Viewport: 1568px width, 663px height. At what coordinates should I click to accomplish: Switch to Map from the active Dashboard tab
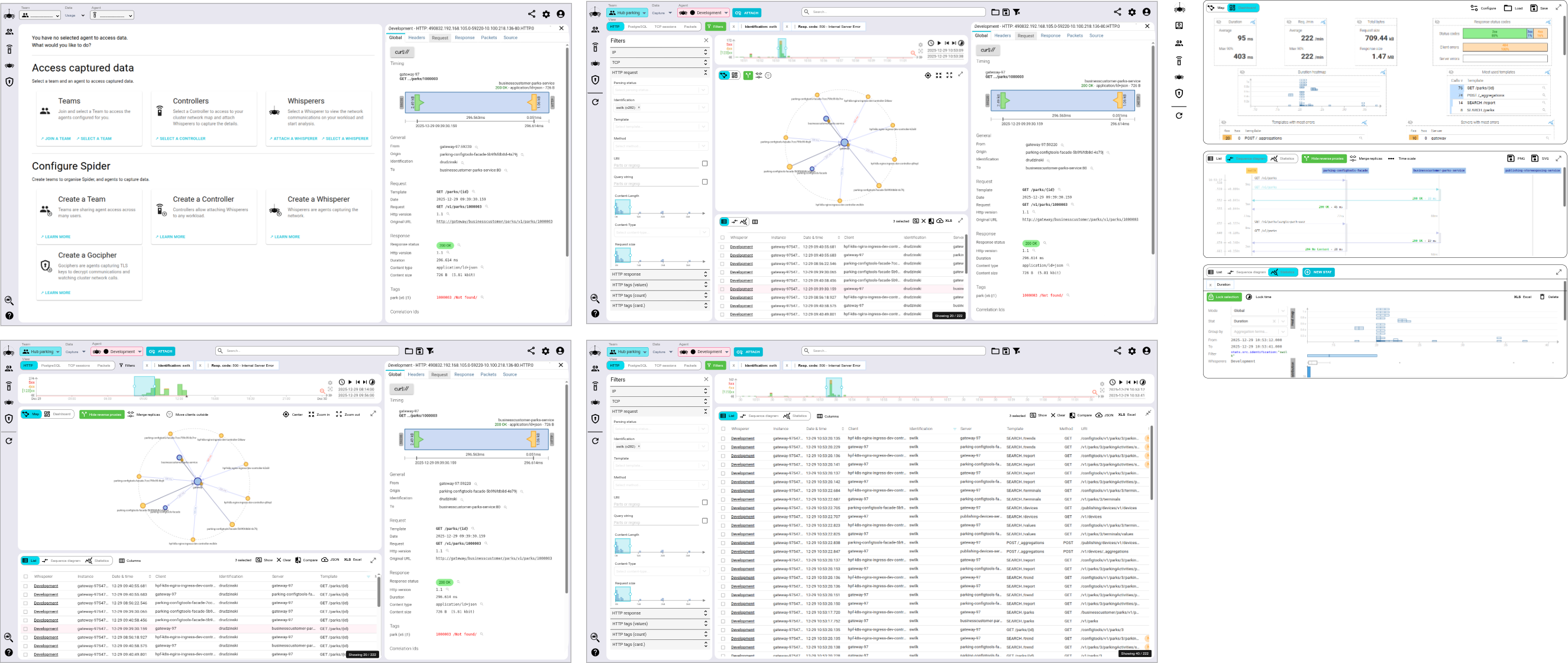click(1217, 8)
